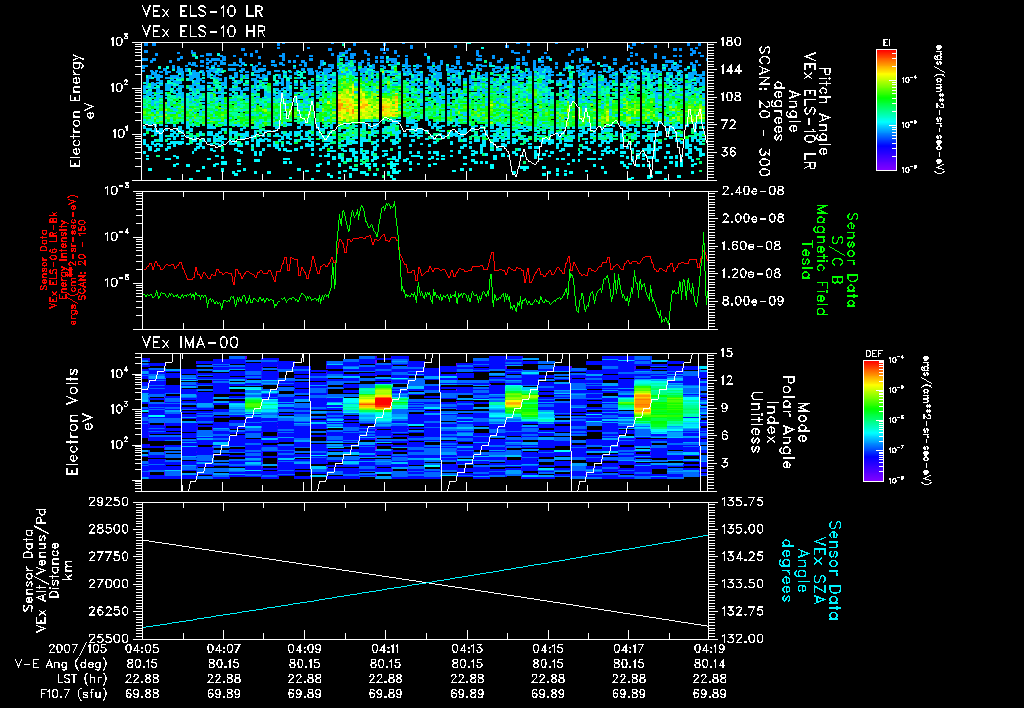Select the 'VEx ELS-10 LR' title text
Image resolution: width=1024 pixels, height=708 pixels.
(x=202, y=12)
